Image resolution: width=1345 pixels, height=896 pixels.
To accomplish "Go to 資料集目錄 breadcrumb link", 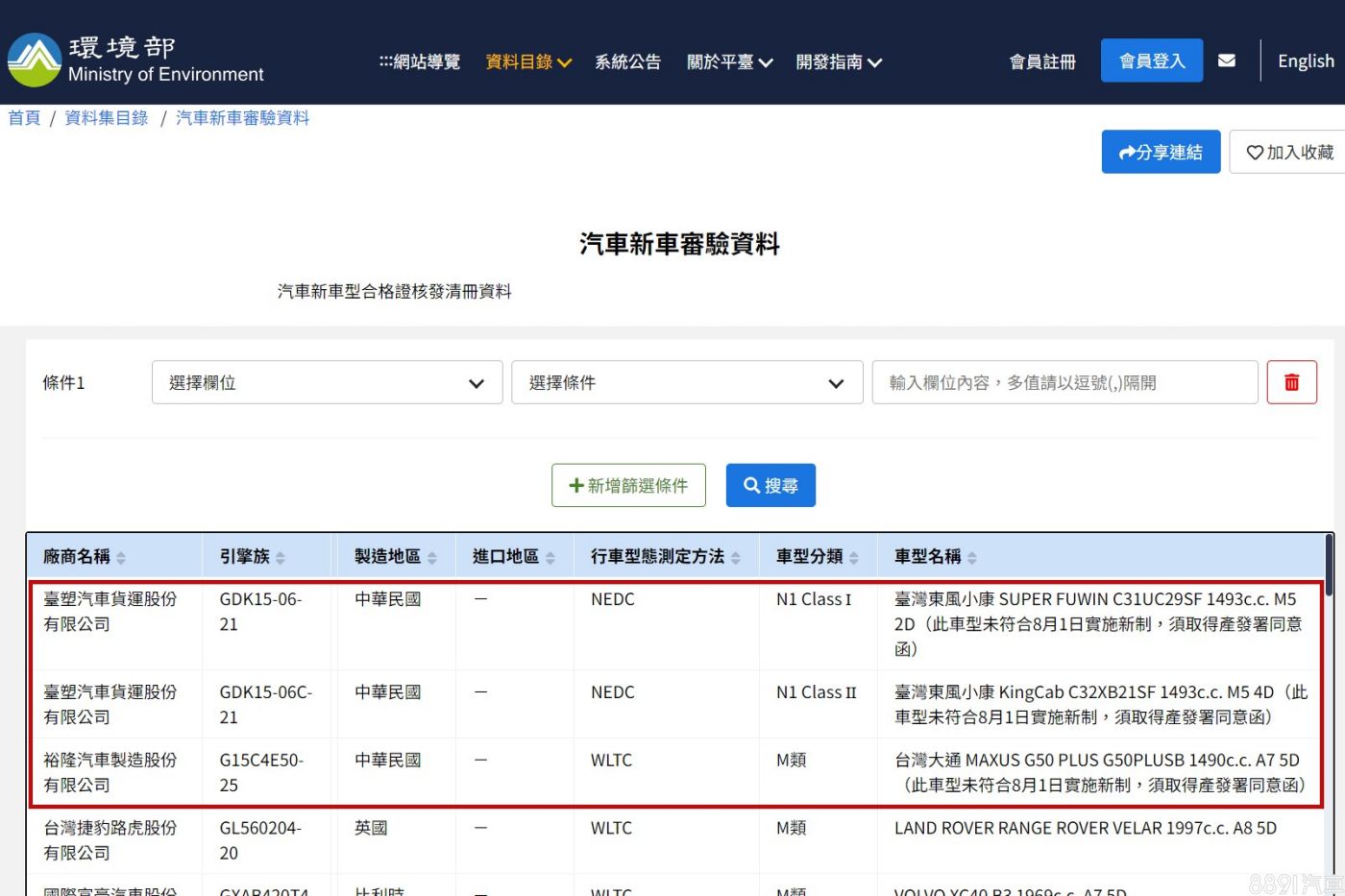I will pyautogui.click(x=107, y=118).
